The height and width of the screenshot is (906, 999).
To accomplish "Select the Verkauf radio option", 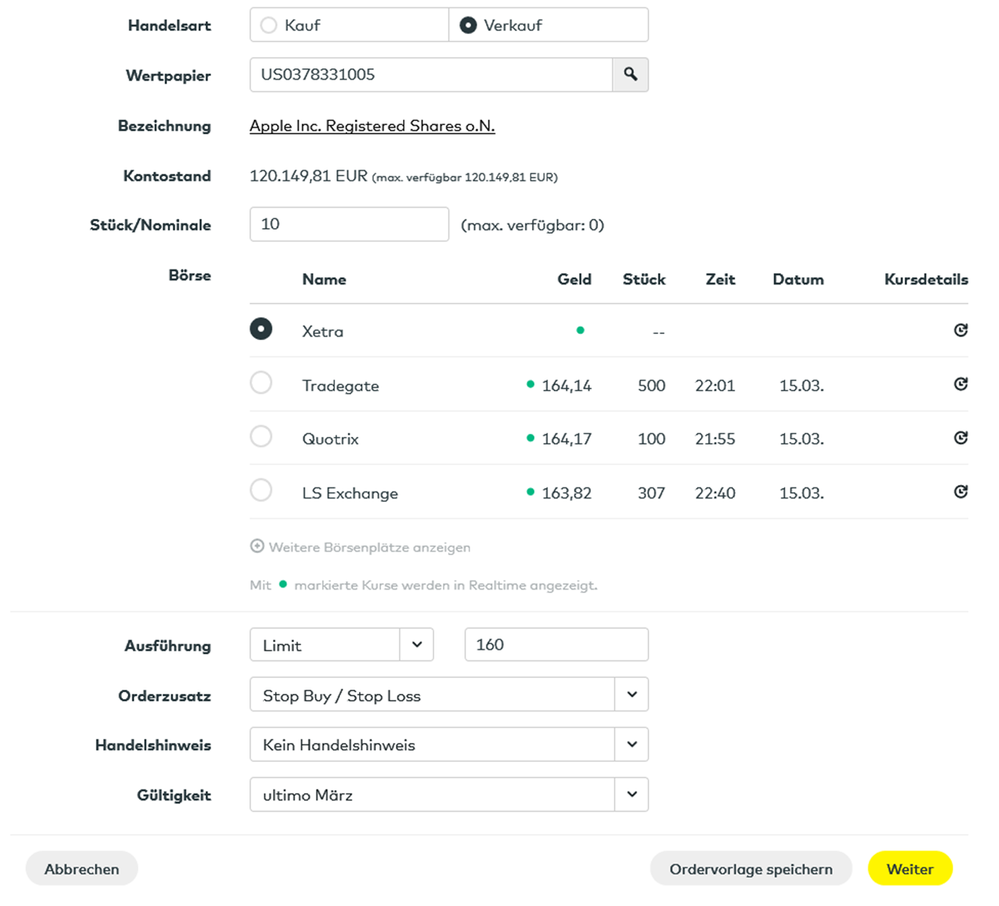I will click(468, 26).
